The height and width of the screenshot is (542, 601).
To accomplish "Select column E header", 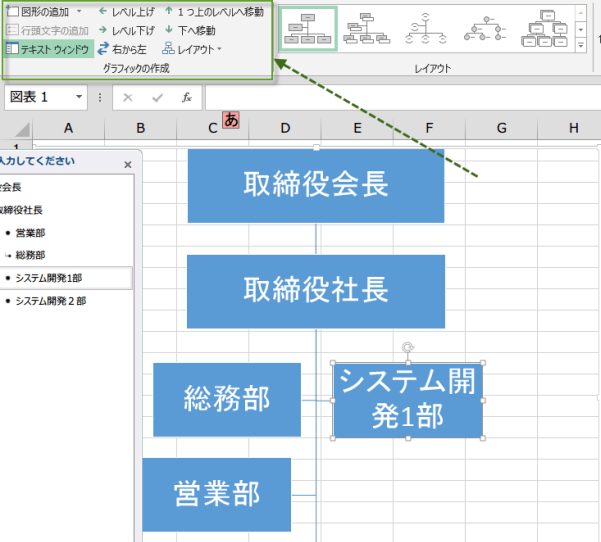I will [357, 128].
